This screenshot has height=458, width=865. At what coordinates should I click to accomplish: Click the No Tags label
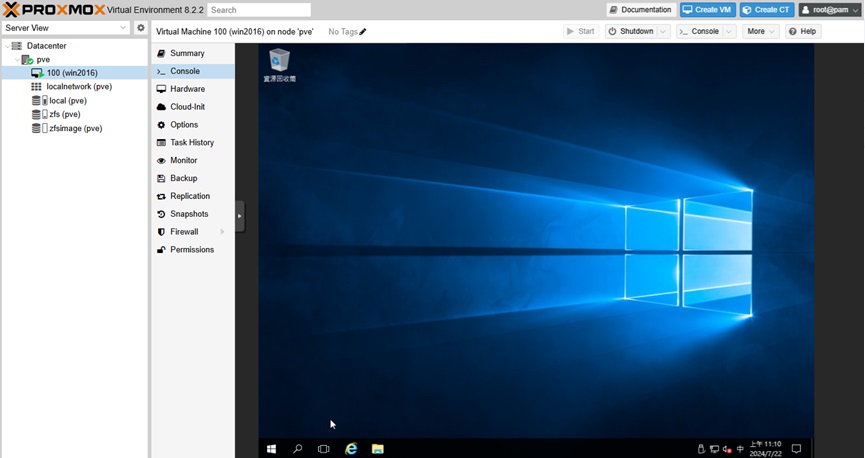(343, 32)
